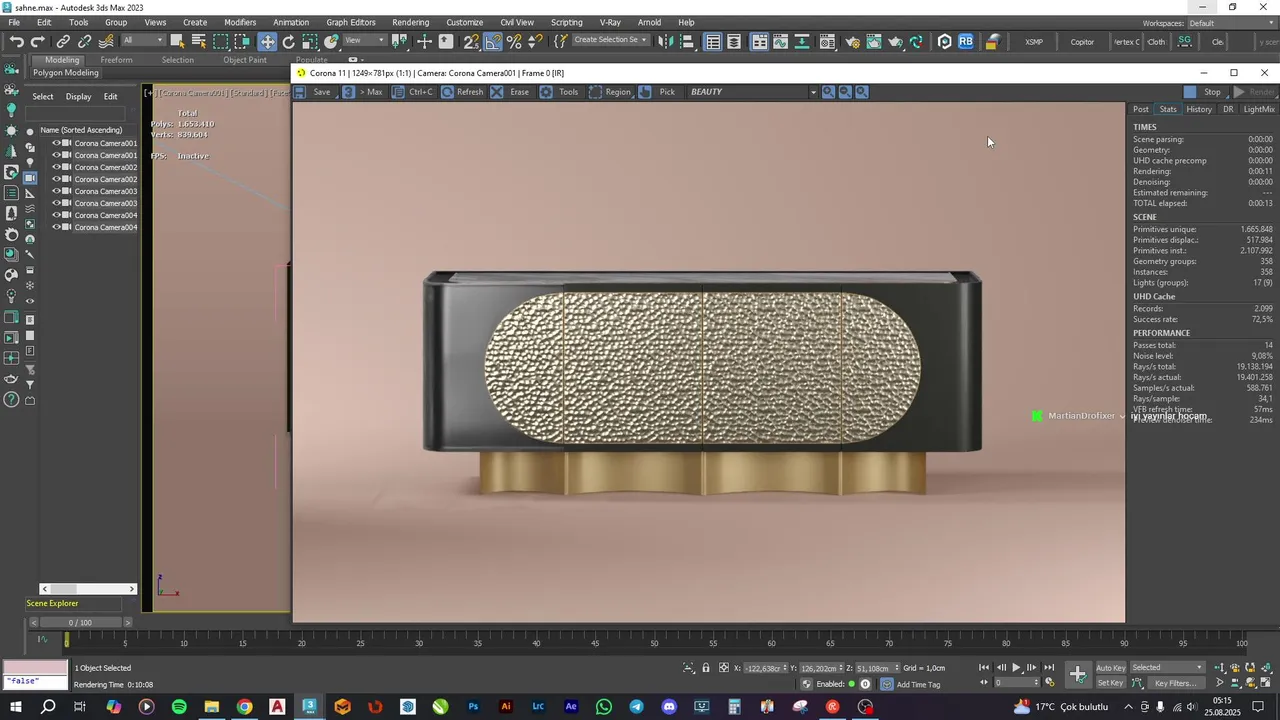Open the Object Paint ribbon tab
1280x720 pixels.
tap(245, 60)
